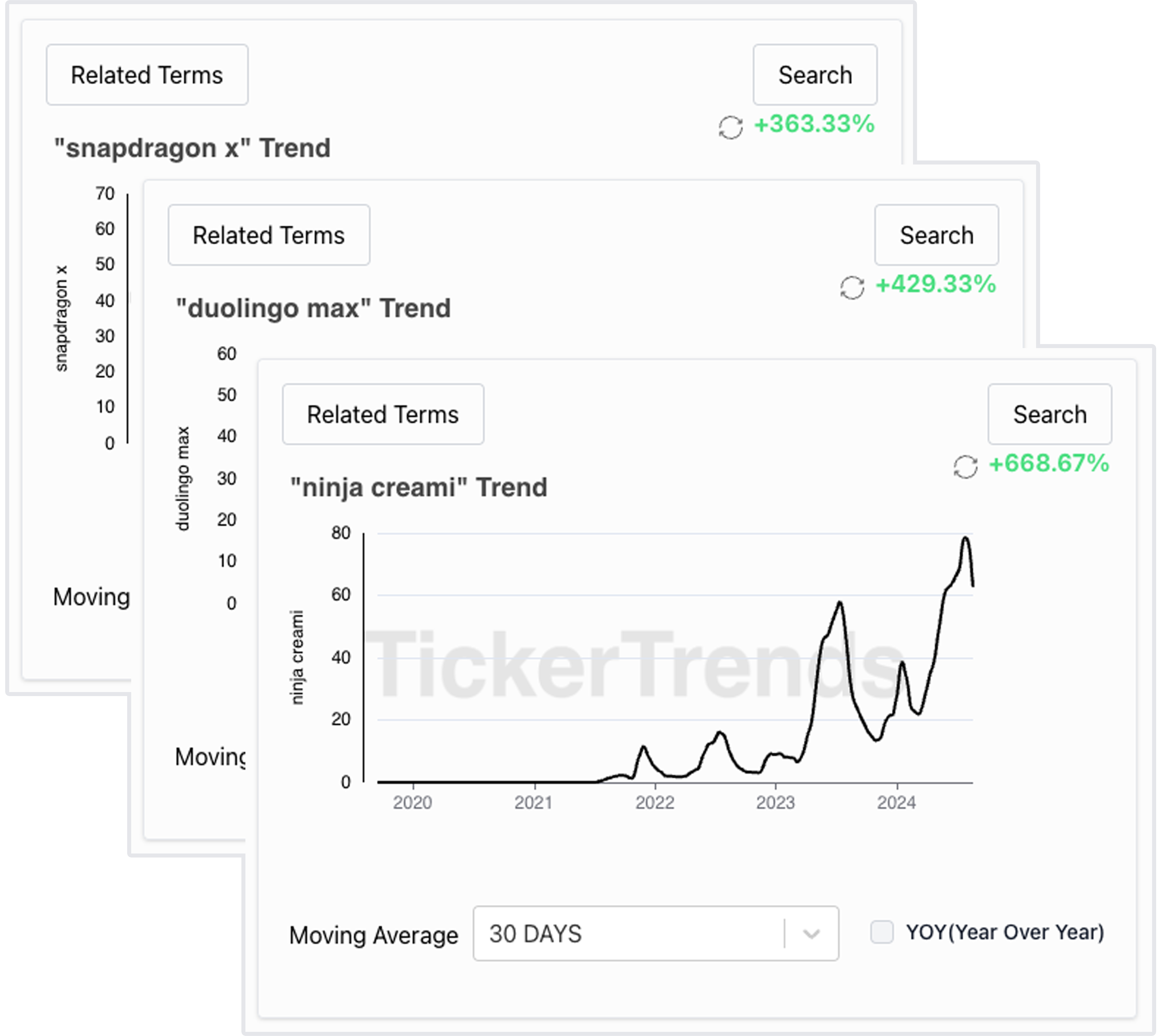Open Related Terms for snapdragon x

pos(147,75)
